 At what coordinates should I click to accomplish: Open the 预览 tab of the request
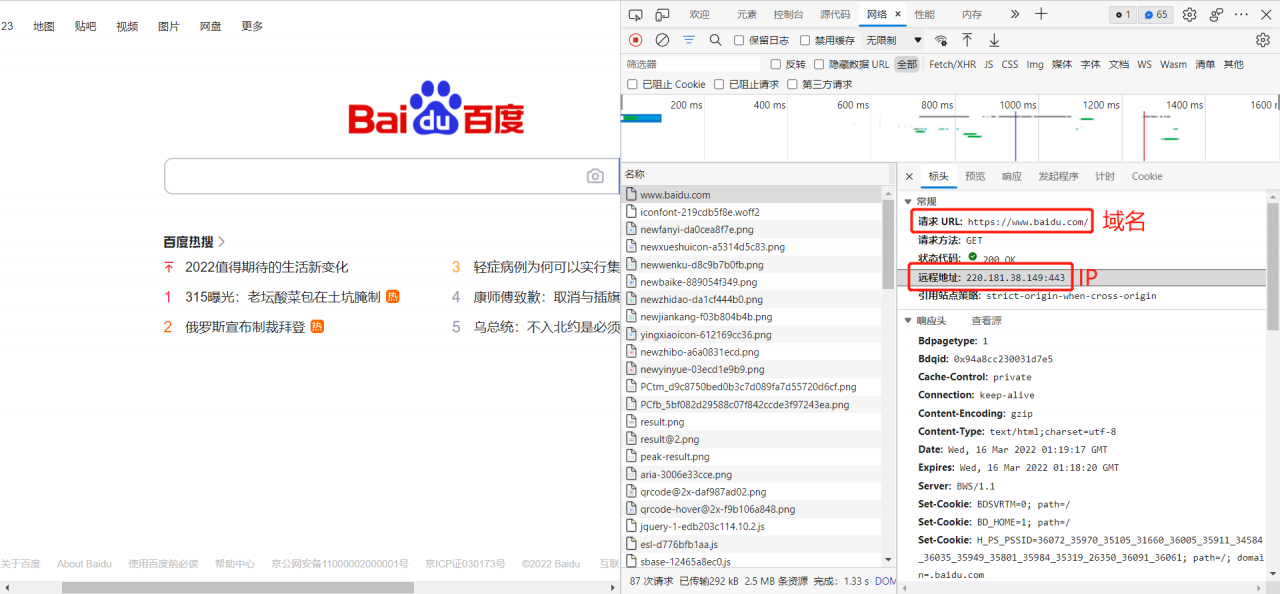[975, 176]
